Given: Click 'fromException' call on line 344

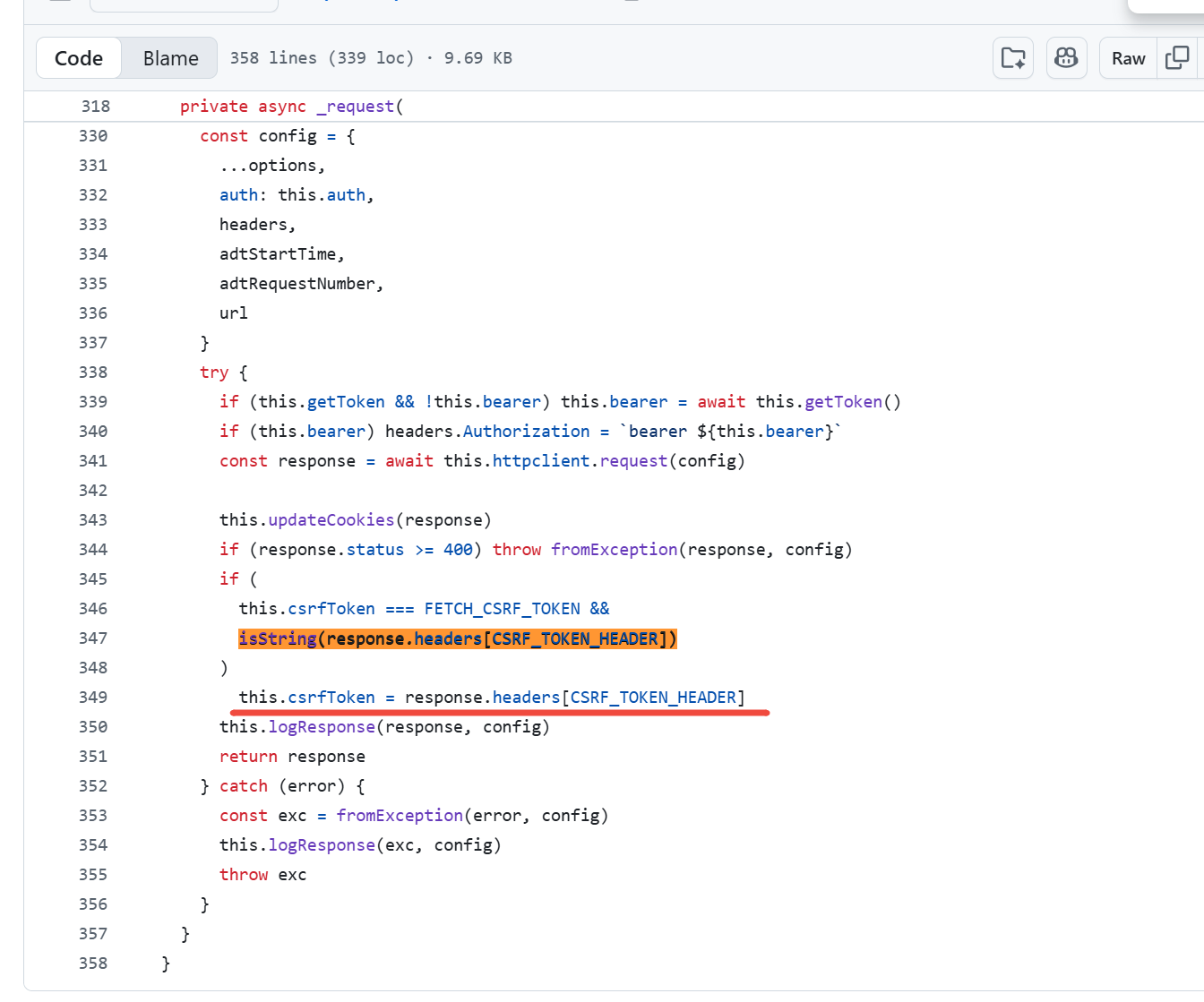Looking at the screenshot, I should tap(615, 550).
